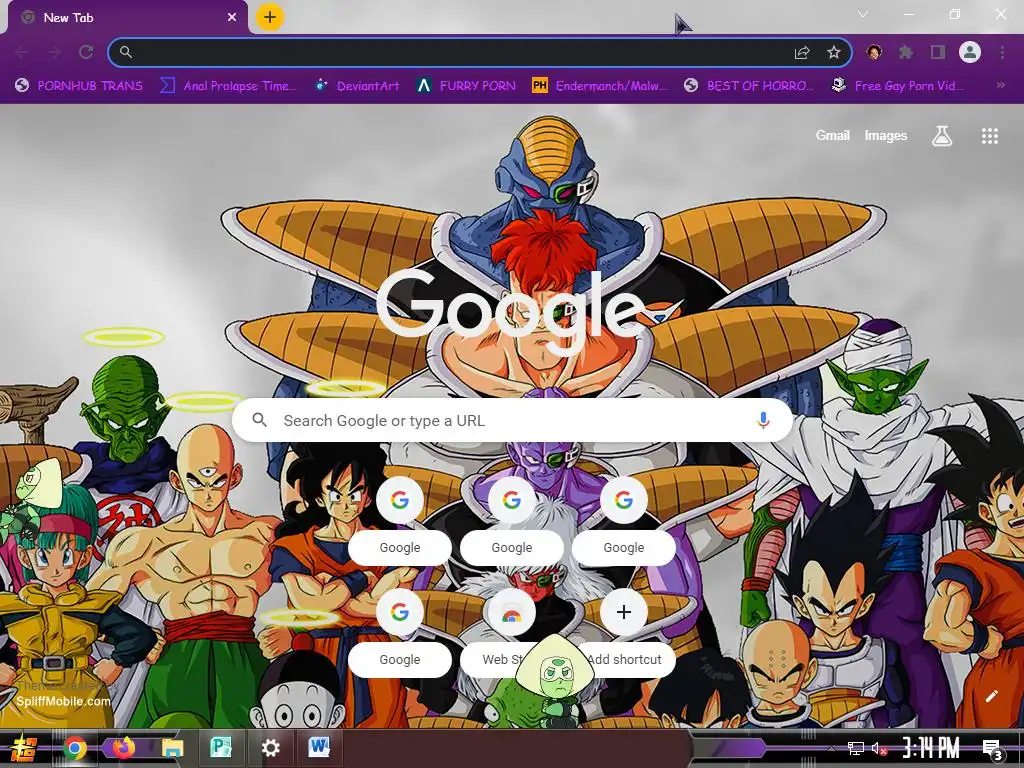This screenshot has width=1024, height=768.
Task: Click the Search Google or type a URL box
Action: tap(513, 420)
